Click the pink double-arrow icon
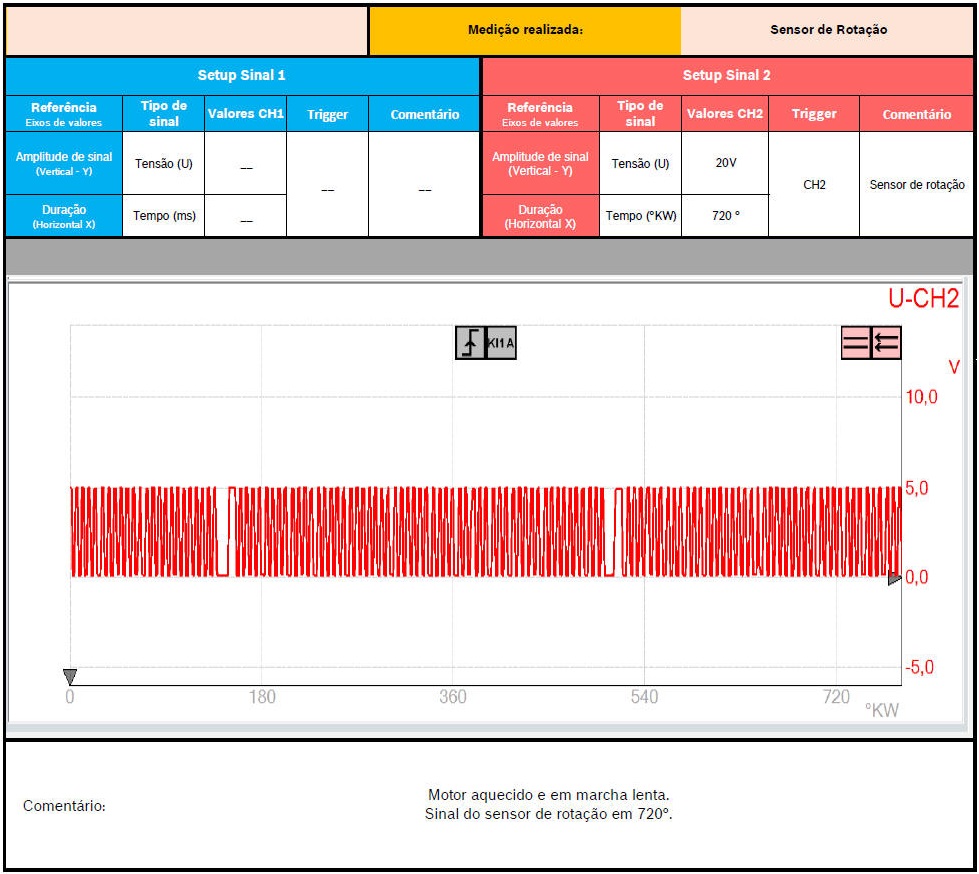Screen dimensions: 979x874 coord(886,343)
